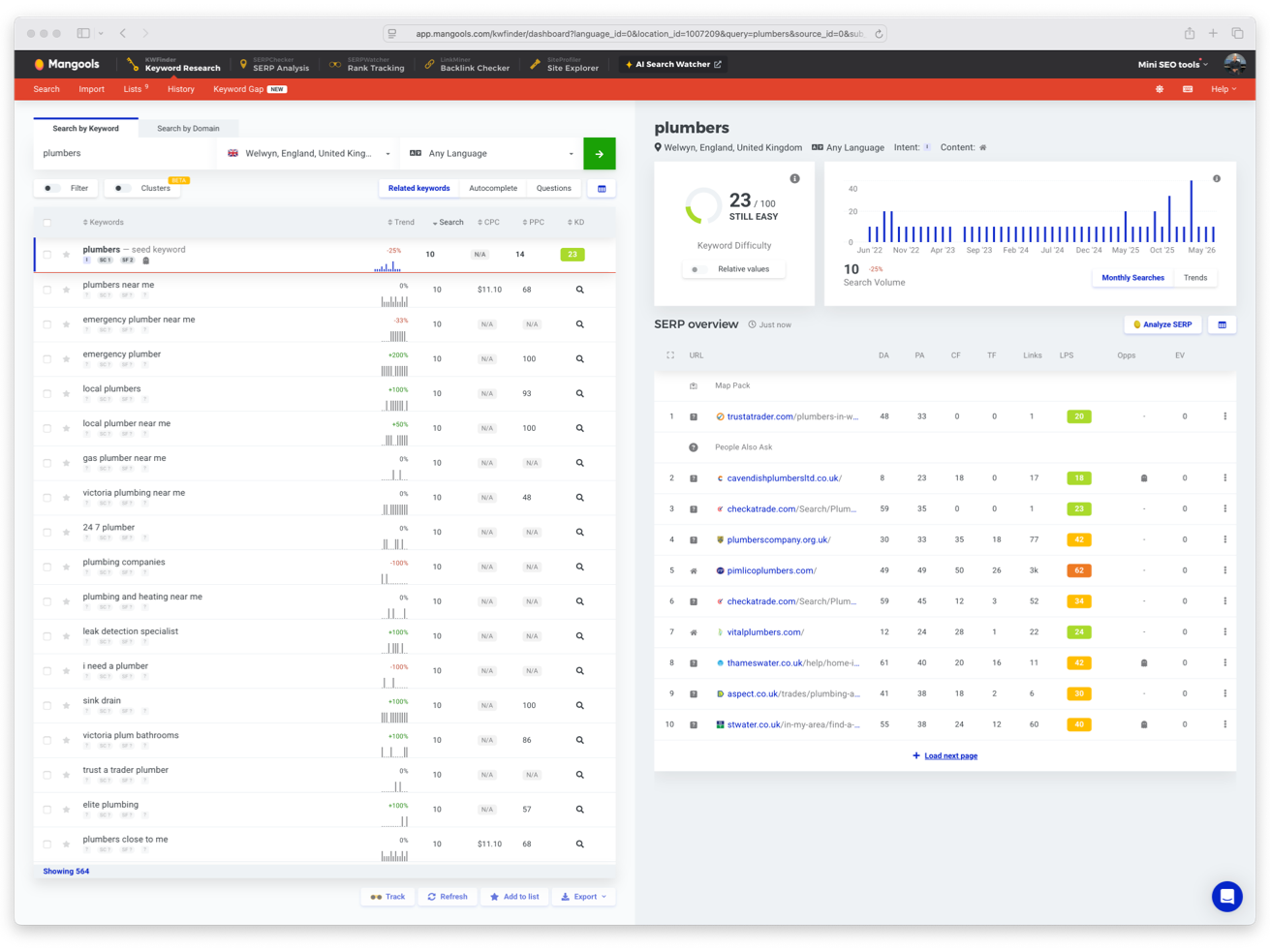Screen dimensions: 1270x952
Task: Open the Backlink Checker tool
Action: click(x=467, y=64)
